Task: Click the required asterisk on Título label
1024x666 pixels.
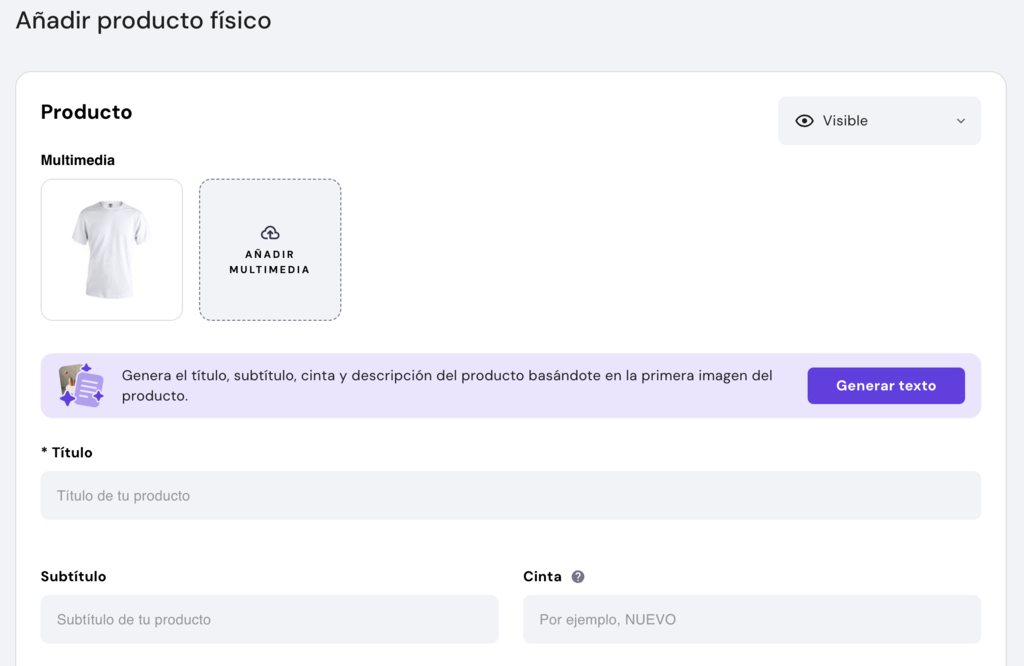Action: click(x=45, y=451)
